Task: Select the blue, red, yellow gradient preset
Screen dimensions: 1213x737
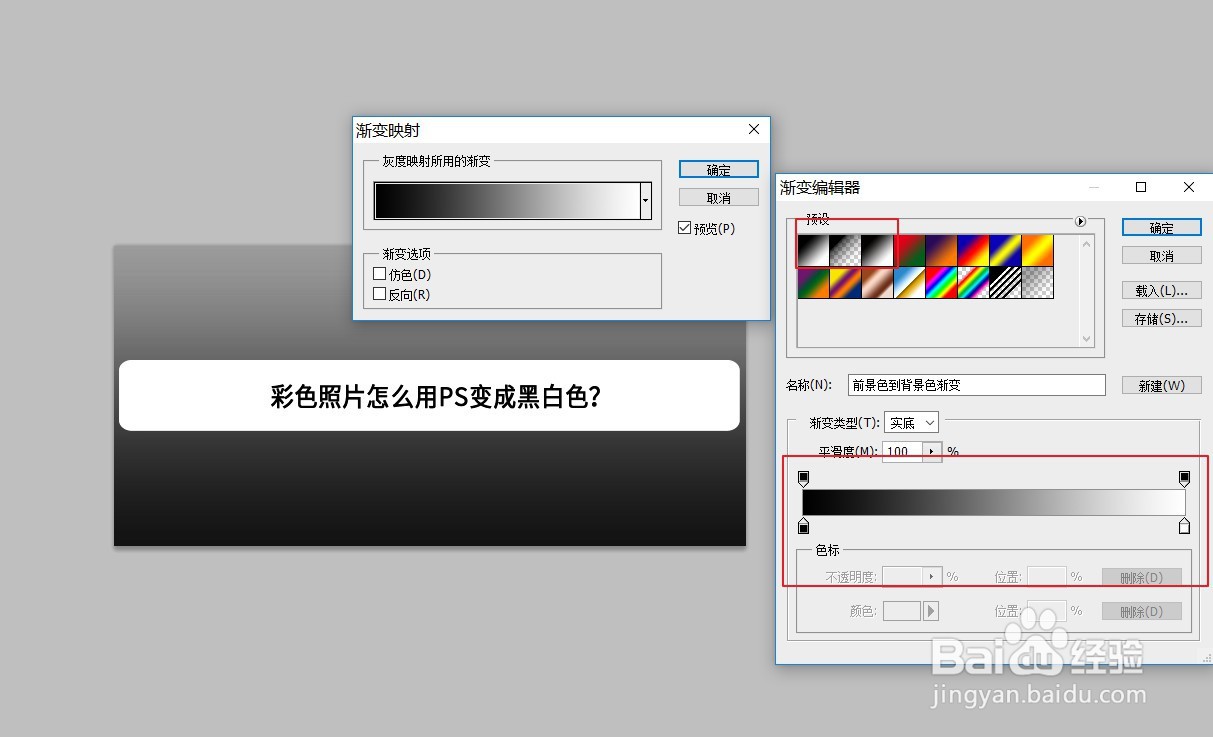Action: point(973,250)
